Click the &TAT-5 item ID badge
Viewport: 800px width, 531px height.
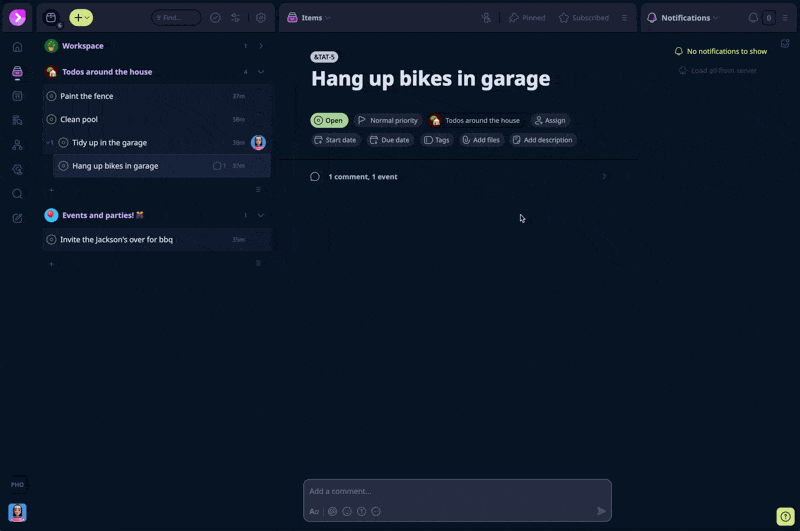pyautogui.click(x=324, y=57)
